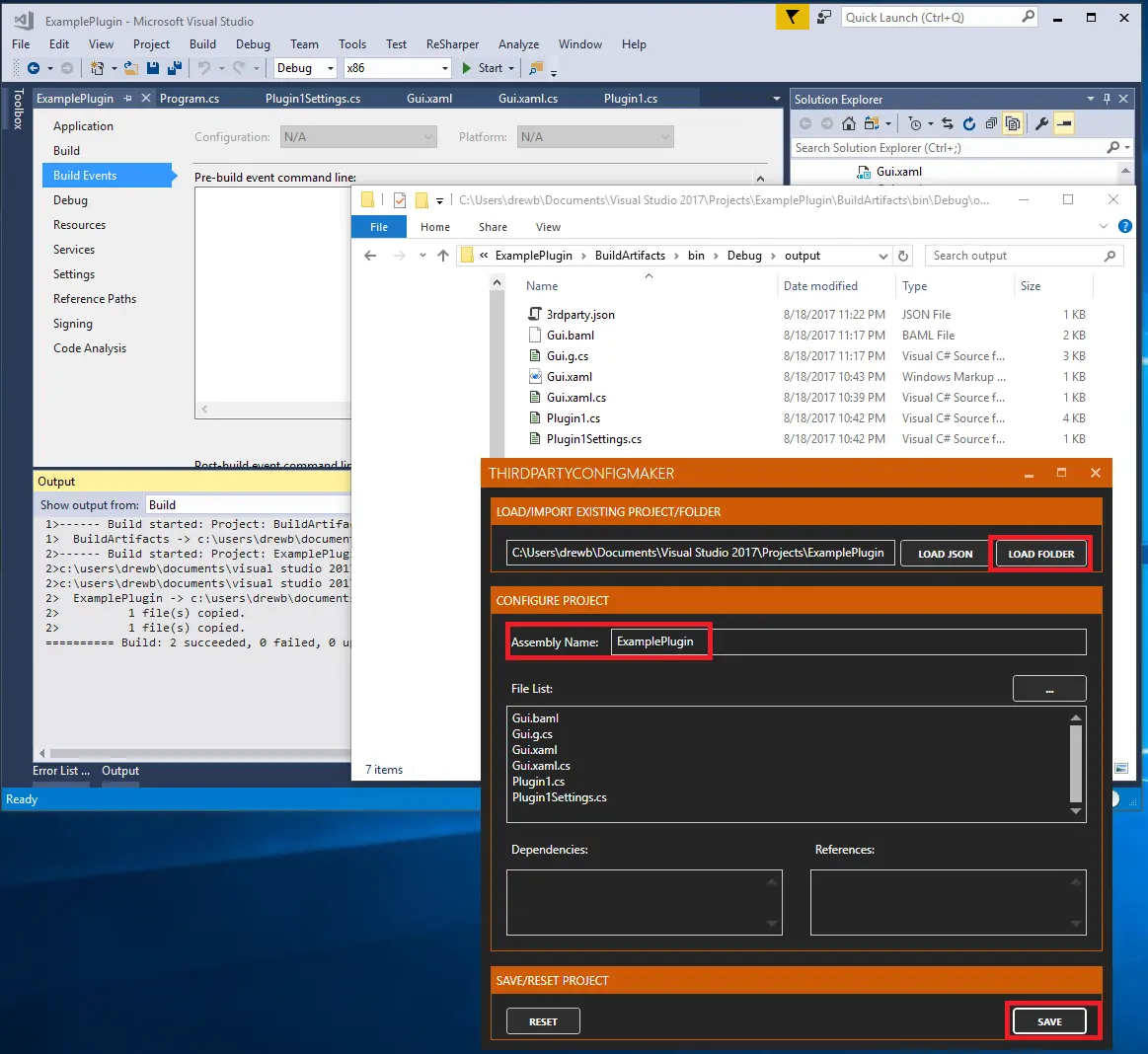Click Visual Studio Navigate Backward arrow icon

(33, 68)
